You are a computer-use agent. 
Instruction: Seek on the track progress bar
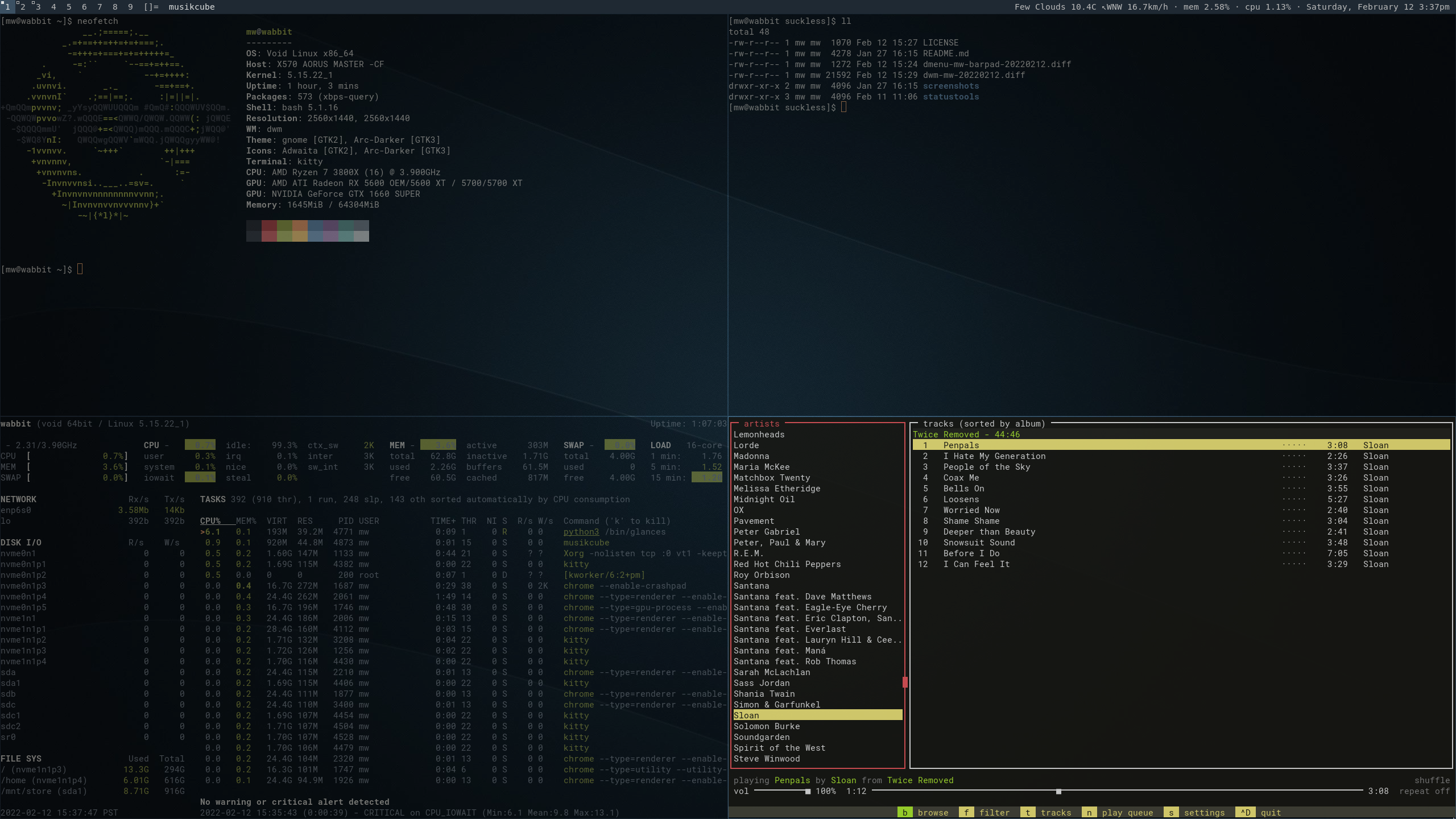(1118, 791)
